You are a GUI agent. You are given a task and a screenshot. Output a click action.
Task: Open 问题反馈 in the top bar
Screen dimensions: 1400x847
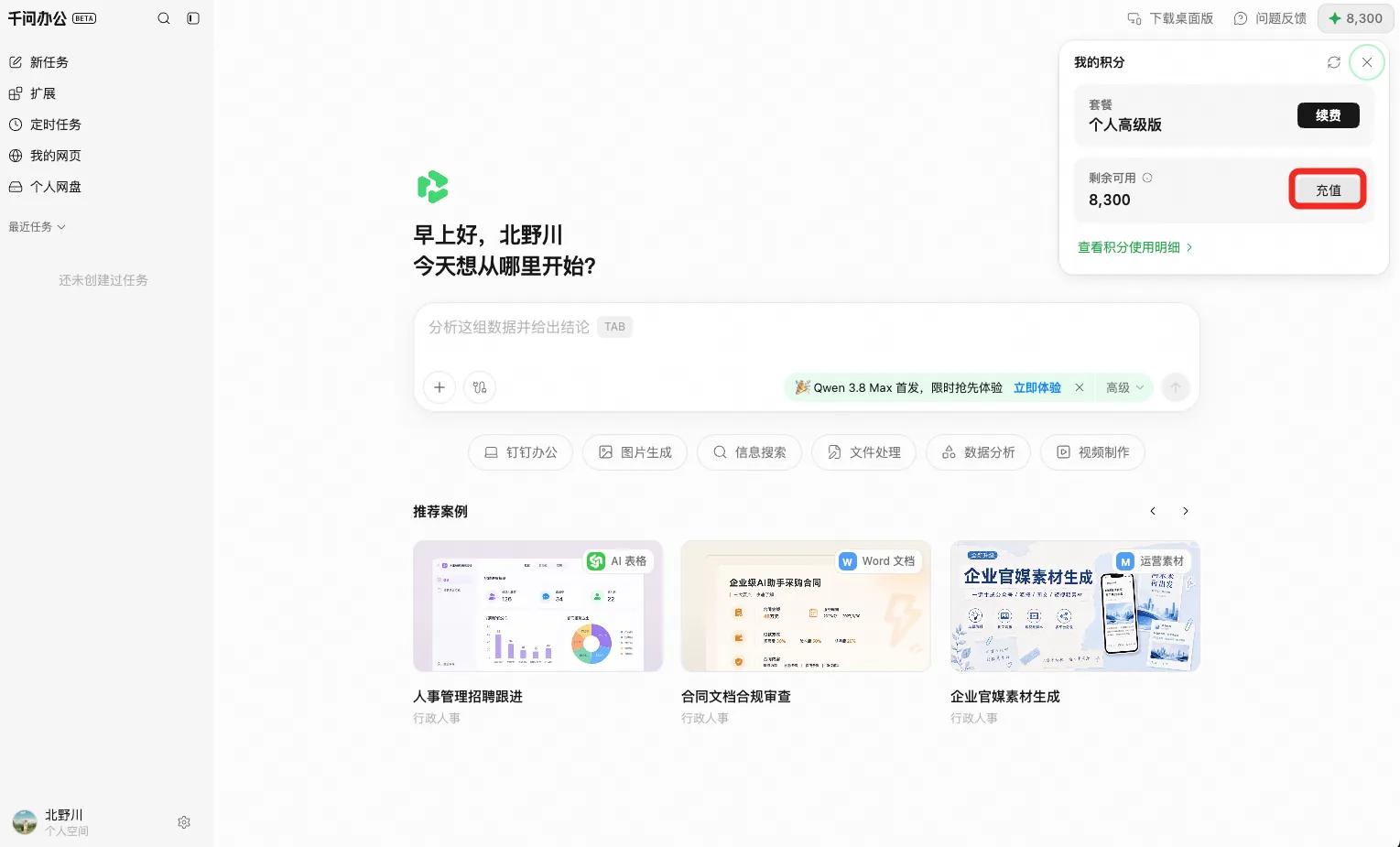[x=1271, y=18]
